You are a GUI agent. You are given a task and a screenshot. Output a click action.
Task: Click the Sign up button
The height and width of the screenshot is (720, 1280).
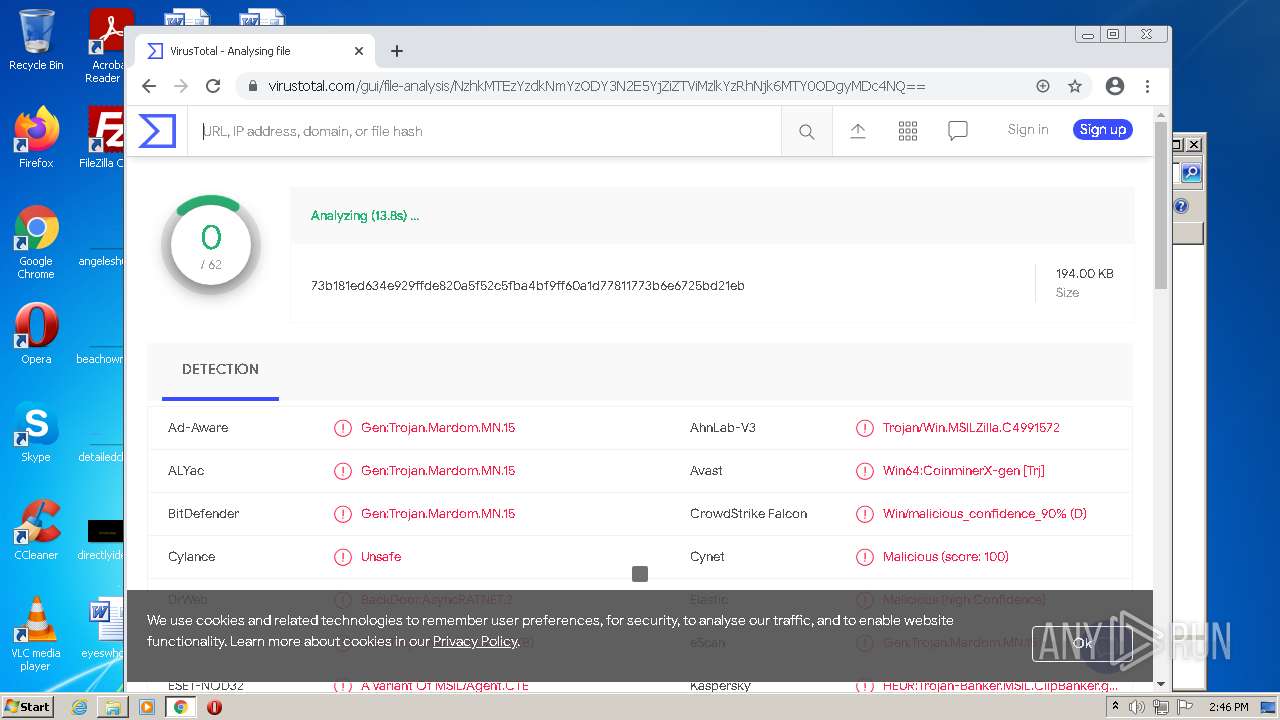(1103, 129)
